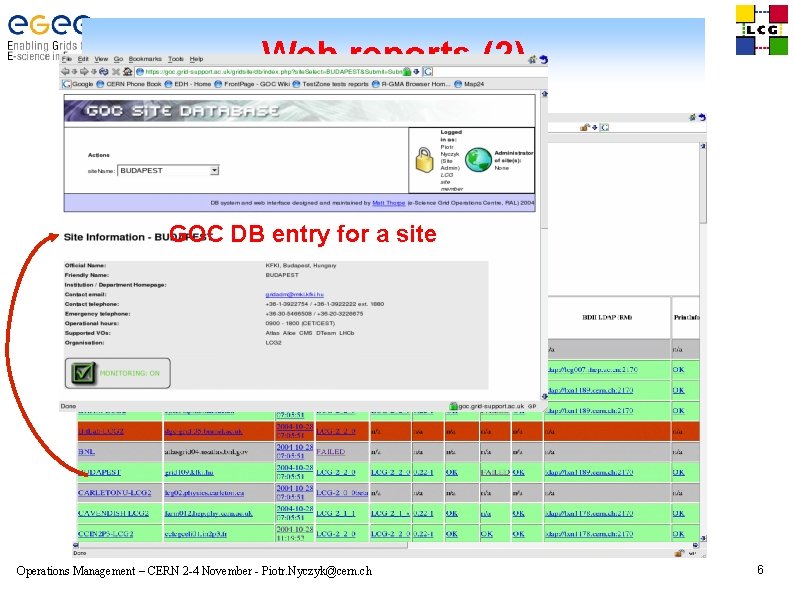
Task: Open the Map24 bookmark
Action: click(469, 84)
